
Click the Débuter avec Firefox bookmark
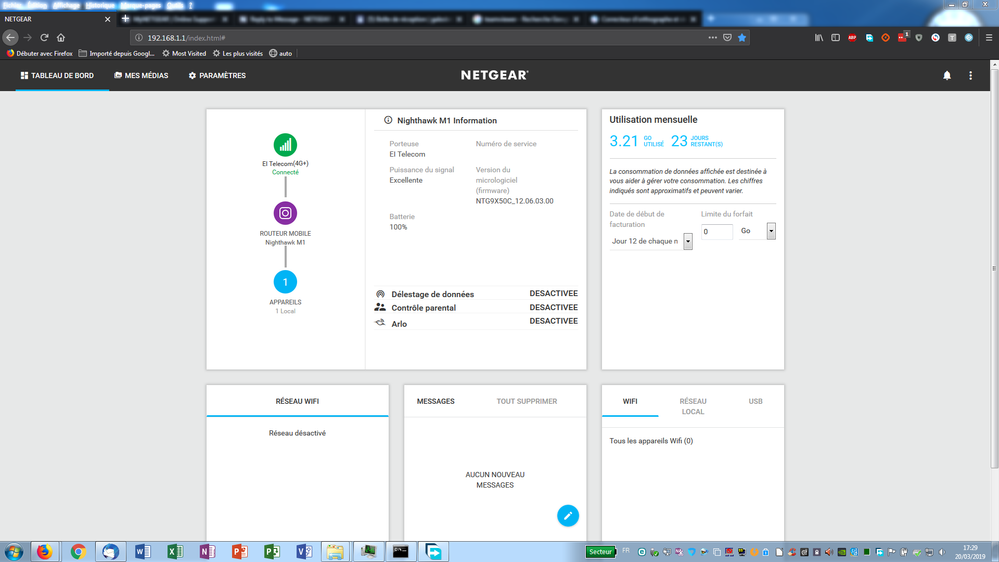tap(40, 54)
